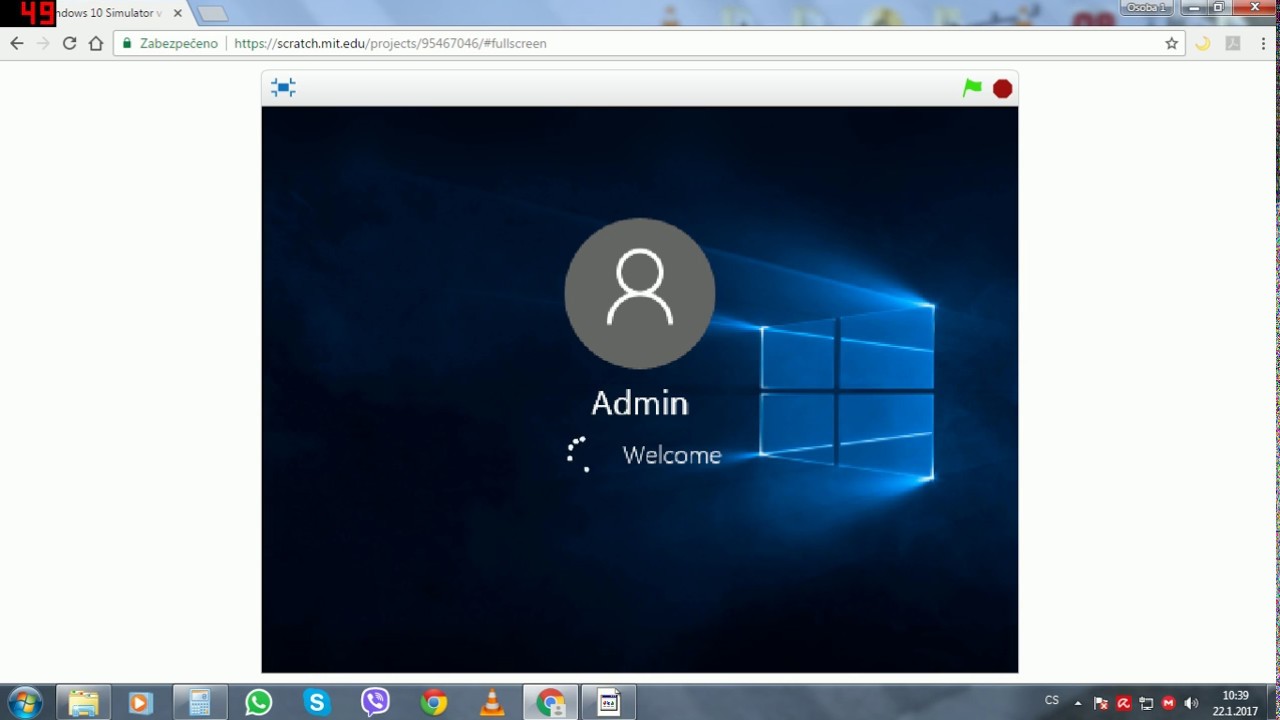Go forward to the next page
The width and height of the screenshot is (1280, 720).
point(43,43)
